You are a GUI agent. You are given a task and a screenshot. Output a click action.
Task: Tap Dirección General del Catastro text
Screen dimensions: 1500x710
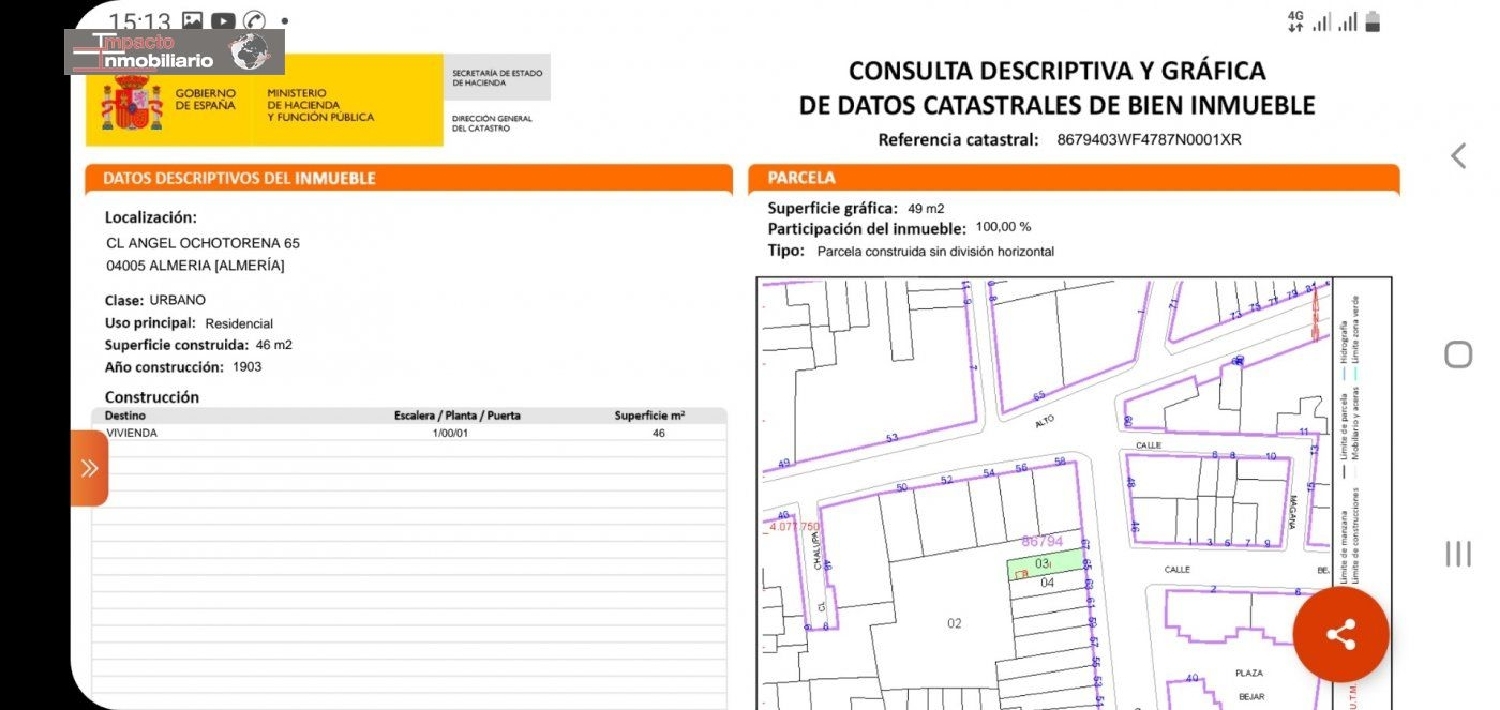point(492,123)
